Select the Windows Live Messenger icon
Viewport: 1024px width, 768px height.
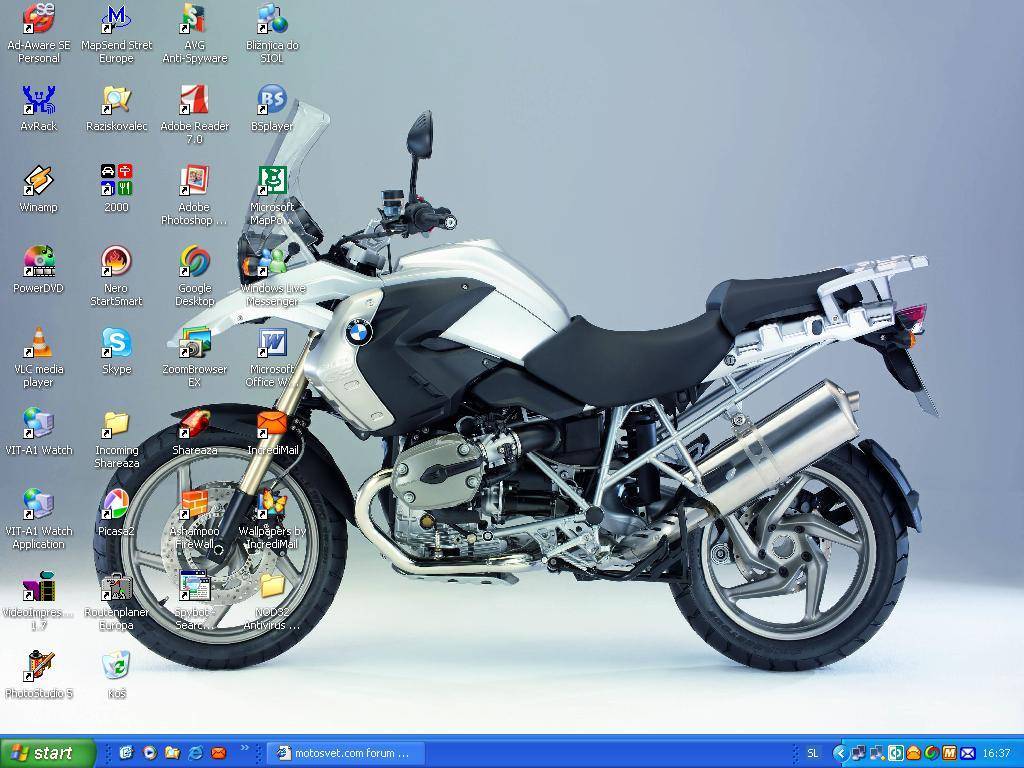pos(272,276)
